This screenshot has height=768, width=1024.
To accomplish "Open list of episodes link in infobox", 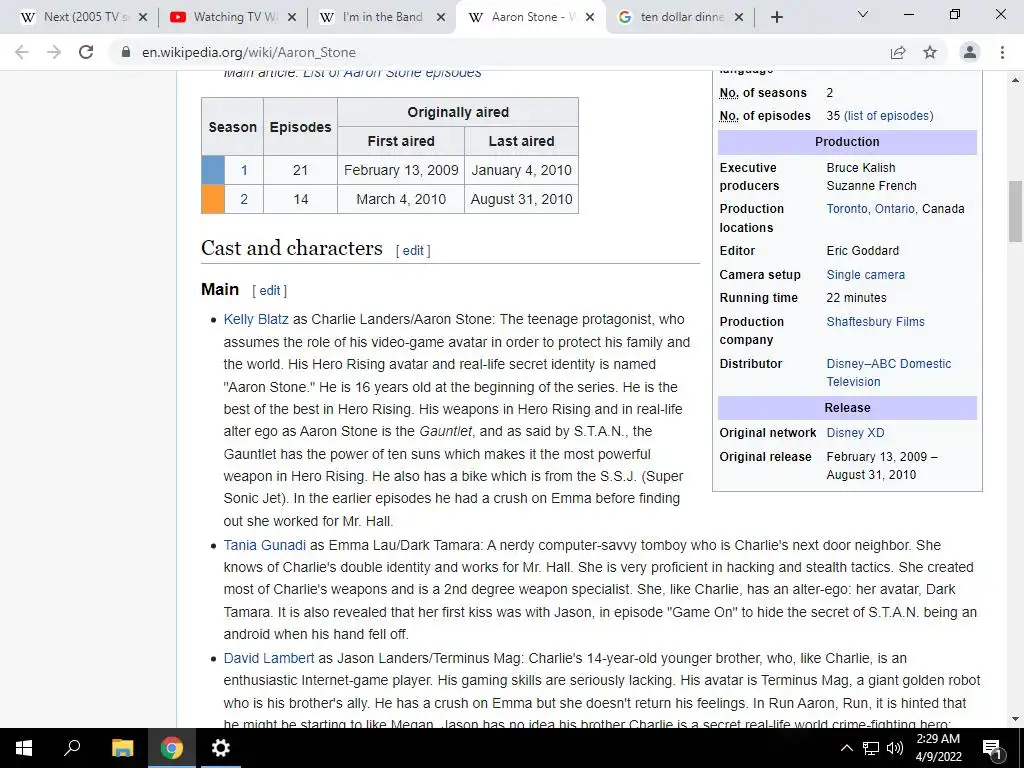I will tap(888, 116).
